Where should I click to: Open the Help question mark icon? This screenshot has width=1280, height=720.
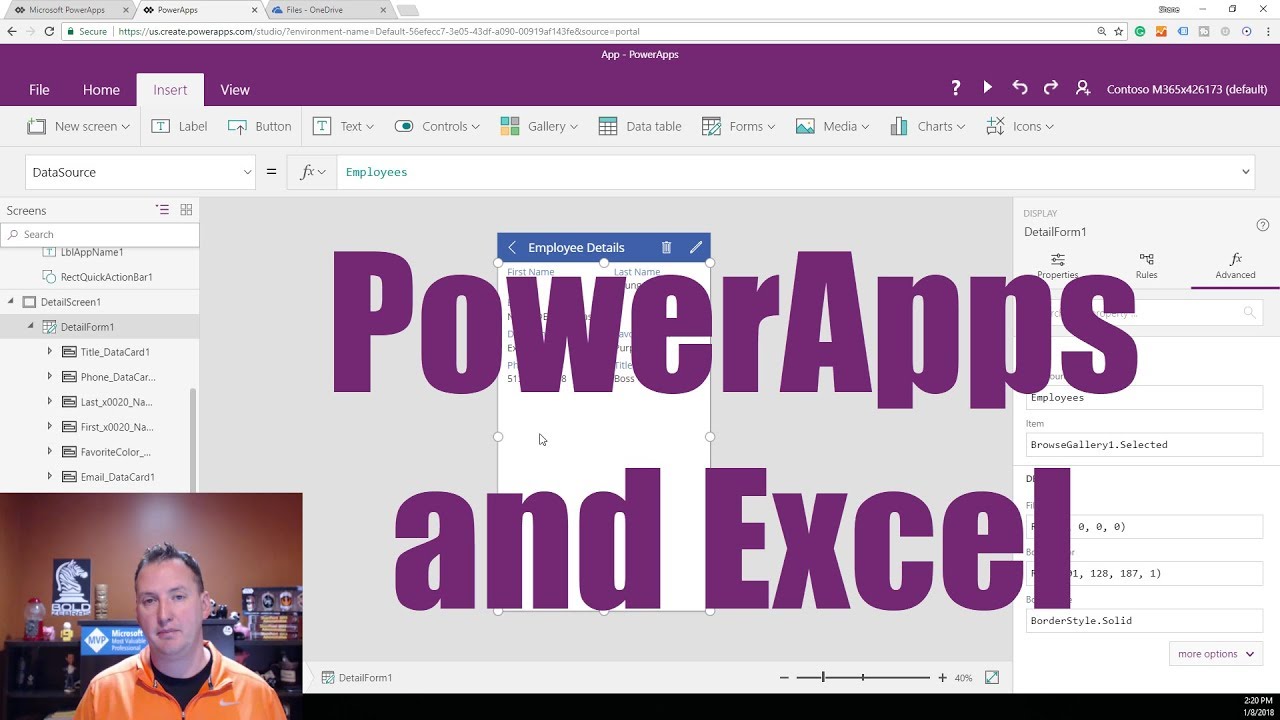[955, 88]
